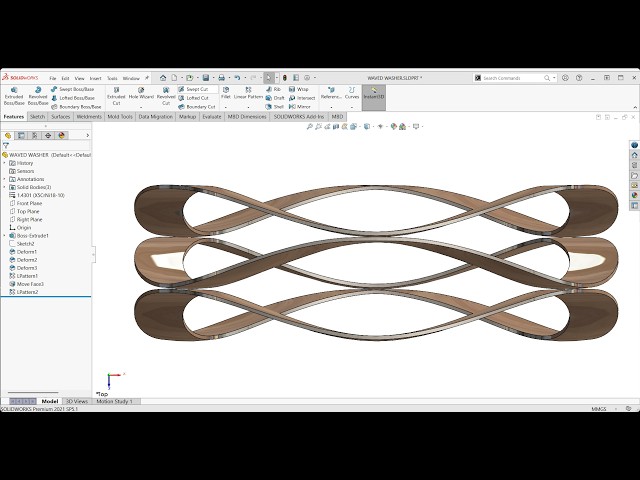Click the Print icon
Viewport: 640px width, 480px height.
tap(221, 78)
